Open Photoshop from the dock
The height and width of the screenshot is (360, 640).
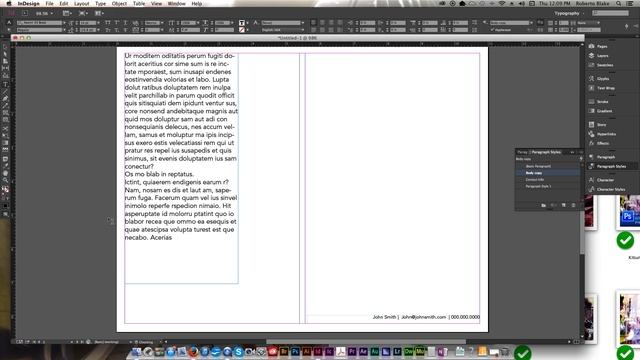point(295,351)
